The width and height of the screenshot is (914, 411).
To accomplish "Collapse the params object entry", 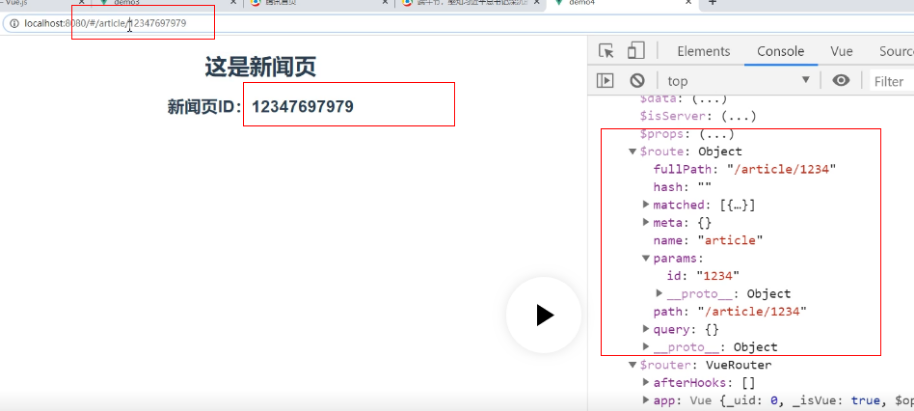I will tap(645, 258).
